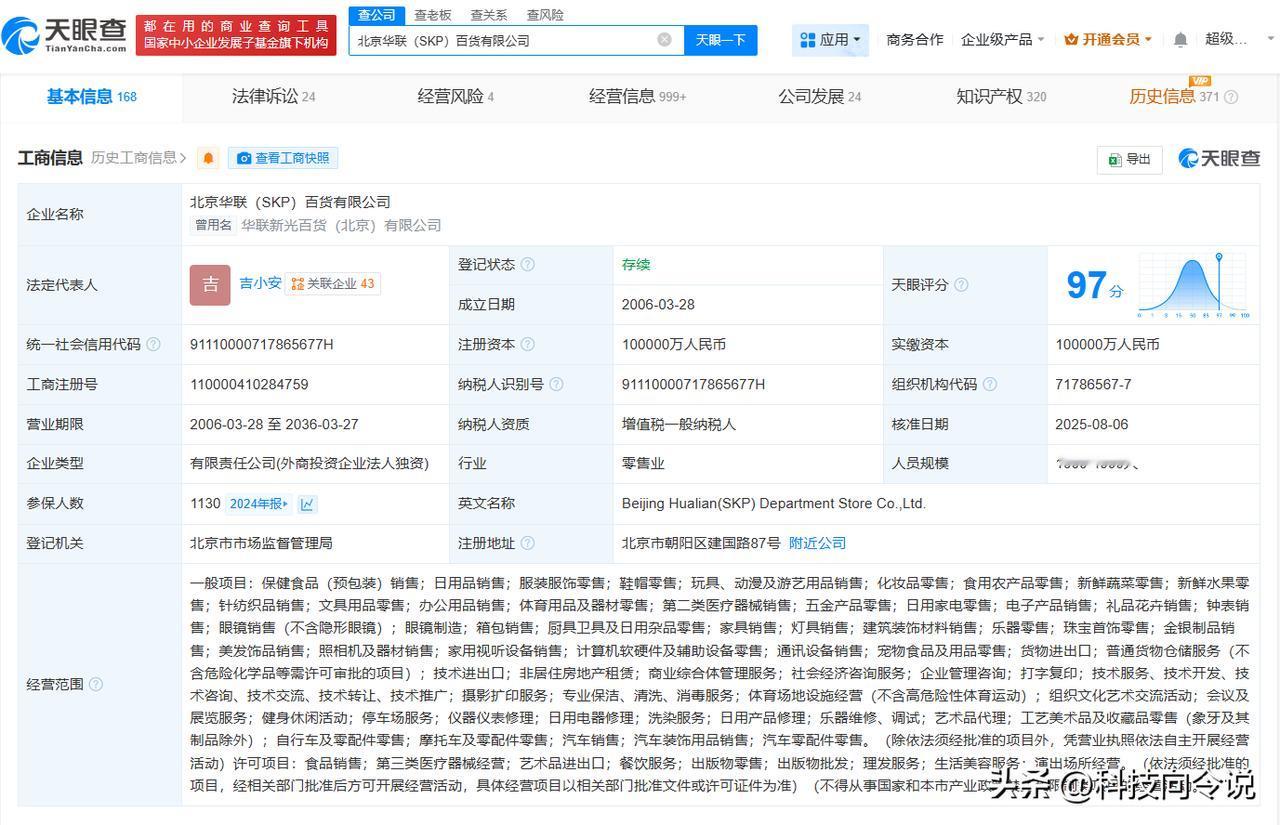Image resolution: width=1280 pixels, height=825 pixels.
Task: Click the 97分 score distribution chart
Action: click(x=1193, y=285)
